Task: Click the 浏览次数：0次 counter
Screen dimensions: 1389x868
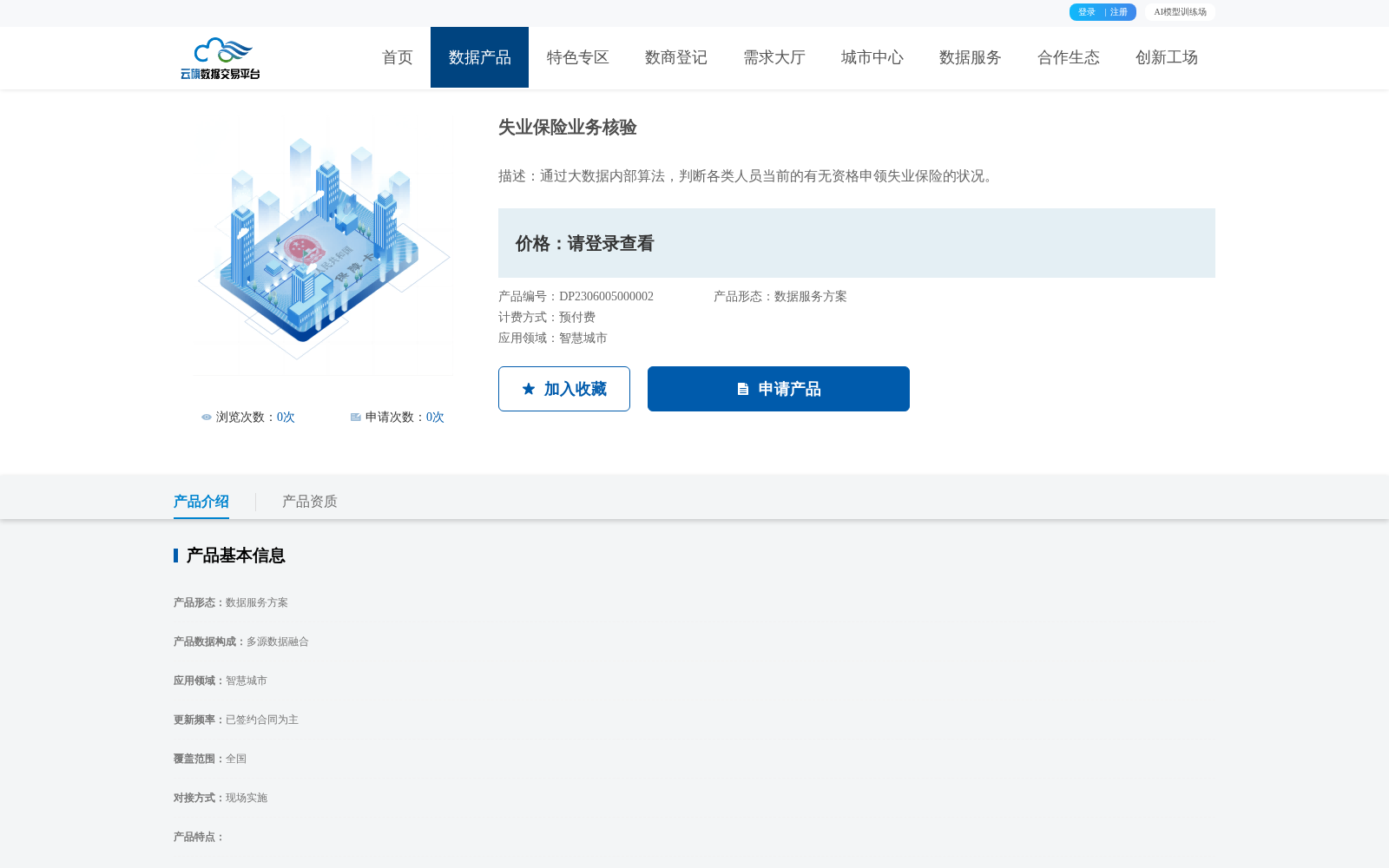Action: tap(248, 418)
